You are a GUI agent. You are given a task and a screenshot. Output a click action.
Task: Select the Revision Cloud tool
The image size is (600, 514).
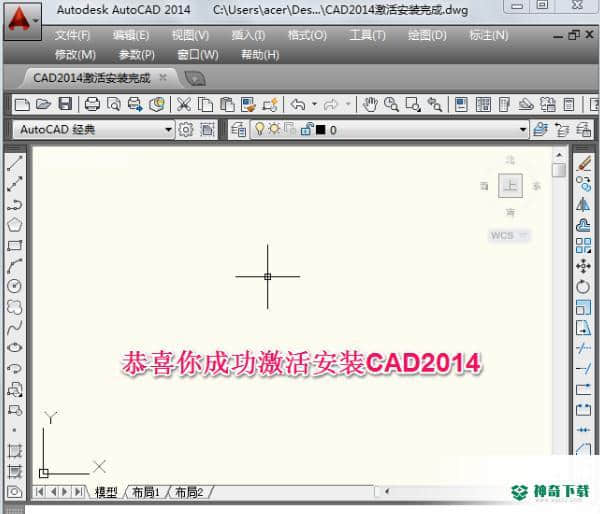pos(15,307)
